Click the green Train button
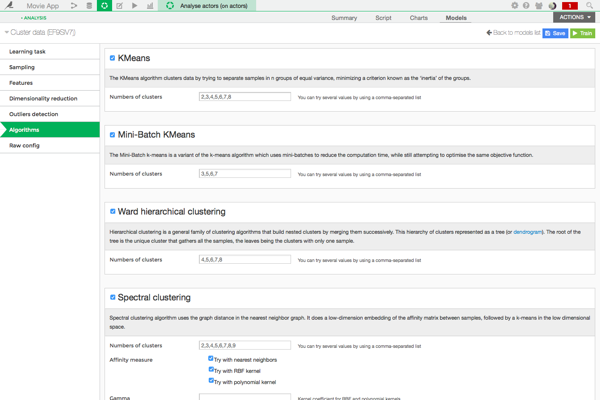600x400 pixels. pos(582,33)
